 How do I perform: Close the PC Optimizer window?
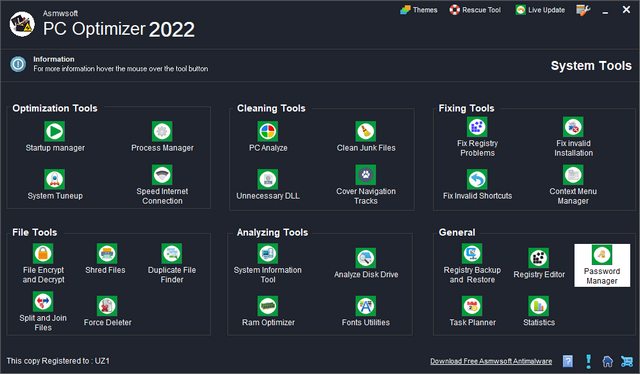pyautogui.click(x=626, y=9)
